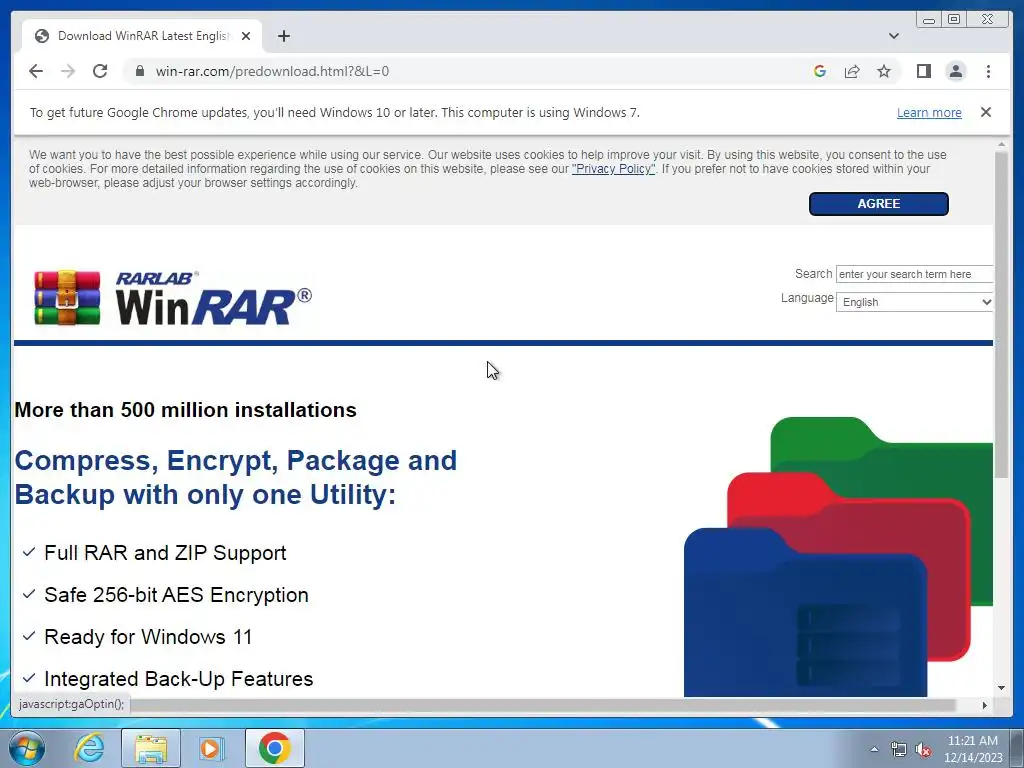Click the 'More than 500 million installations' text
This screenshot has width=1024, height=768.
tap(185, 410)
